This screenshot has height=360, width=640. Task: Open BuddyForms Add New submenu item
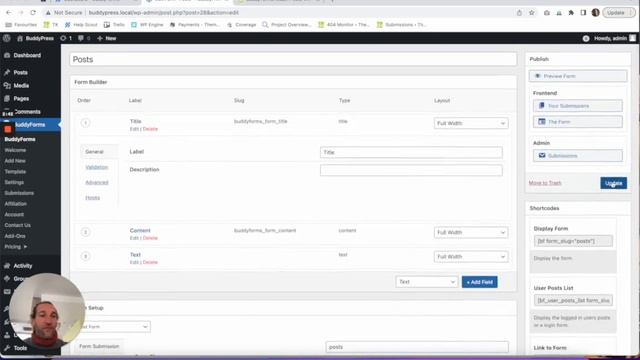pos(15,161)
